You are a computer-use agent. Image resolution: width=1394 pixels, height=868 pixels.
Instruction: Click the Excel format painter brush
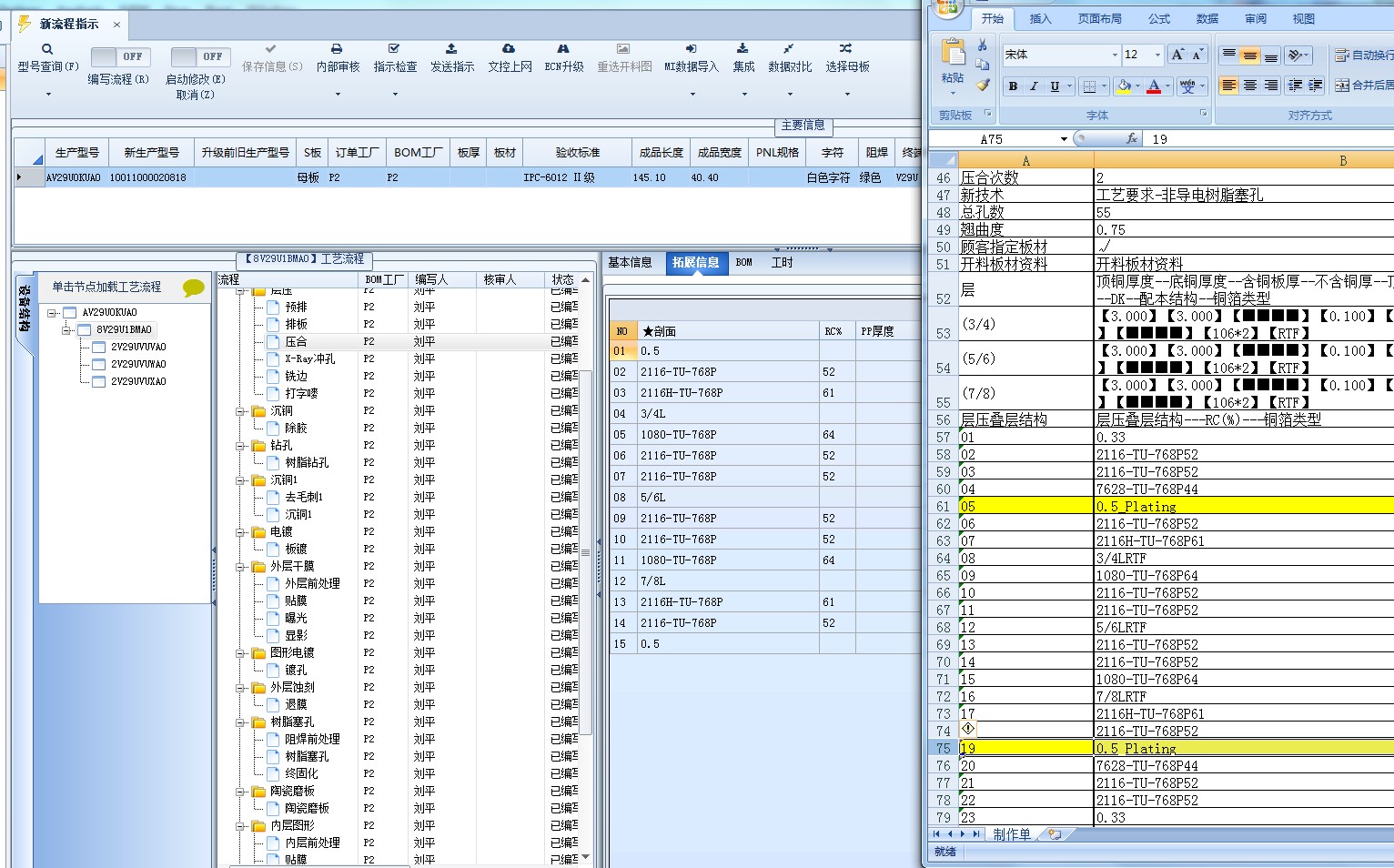[983, 85]
